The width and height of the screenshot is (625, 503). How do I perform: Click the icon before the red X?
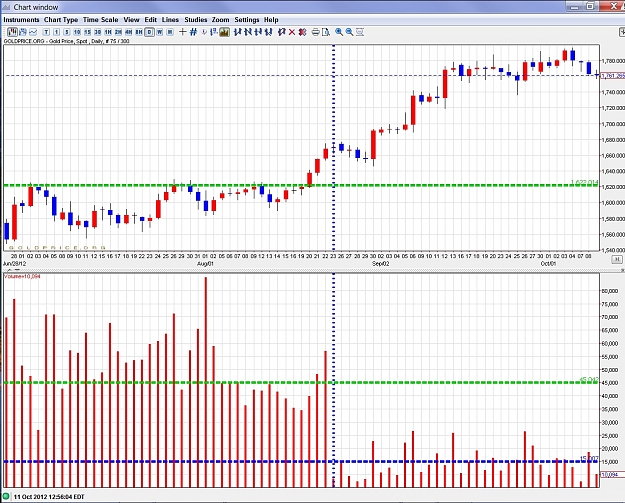282,32
